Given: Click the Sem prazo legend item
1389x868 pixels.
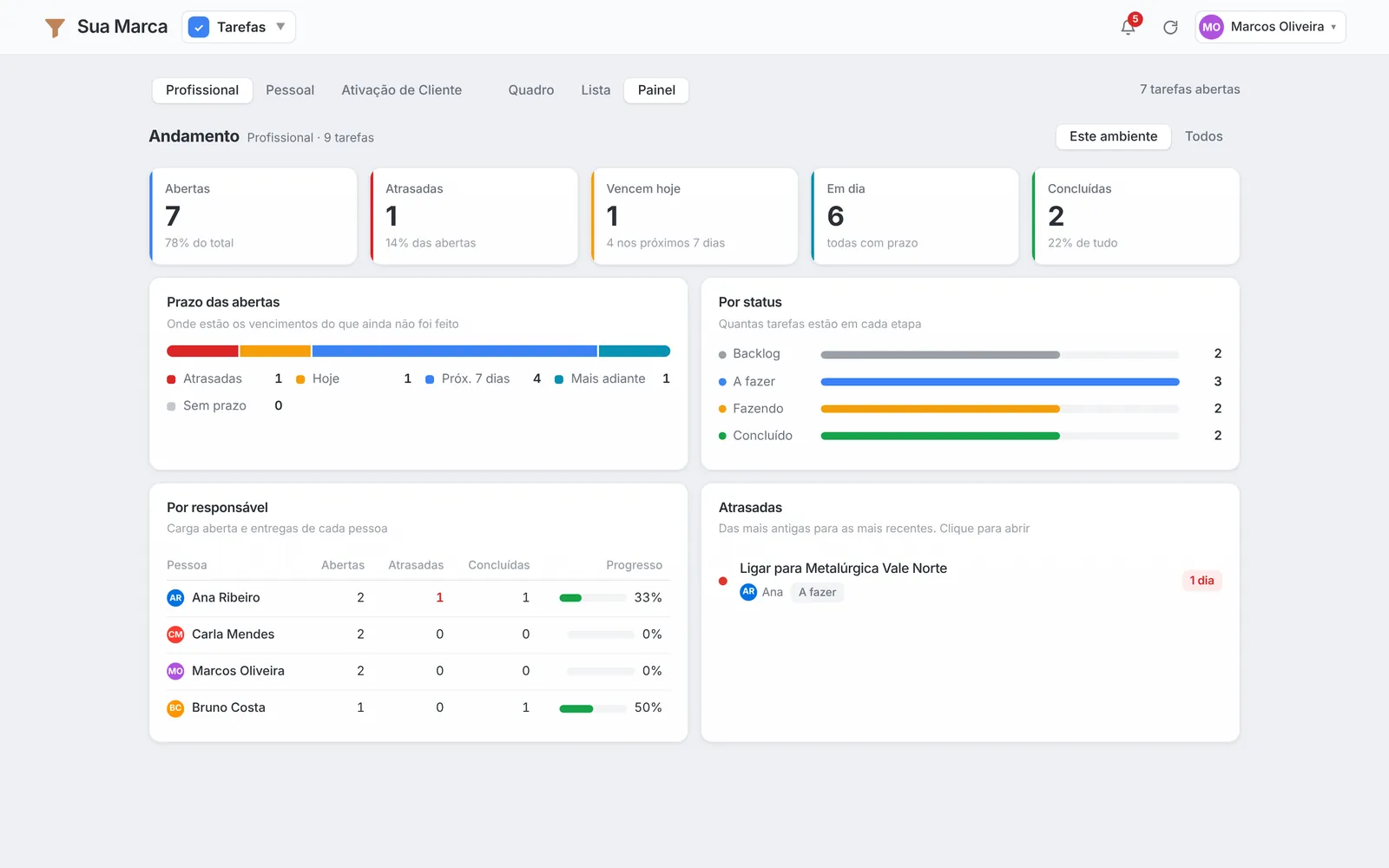Looking at the screenshot, I should click(224, 406).
